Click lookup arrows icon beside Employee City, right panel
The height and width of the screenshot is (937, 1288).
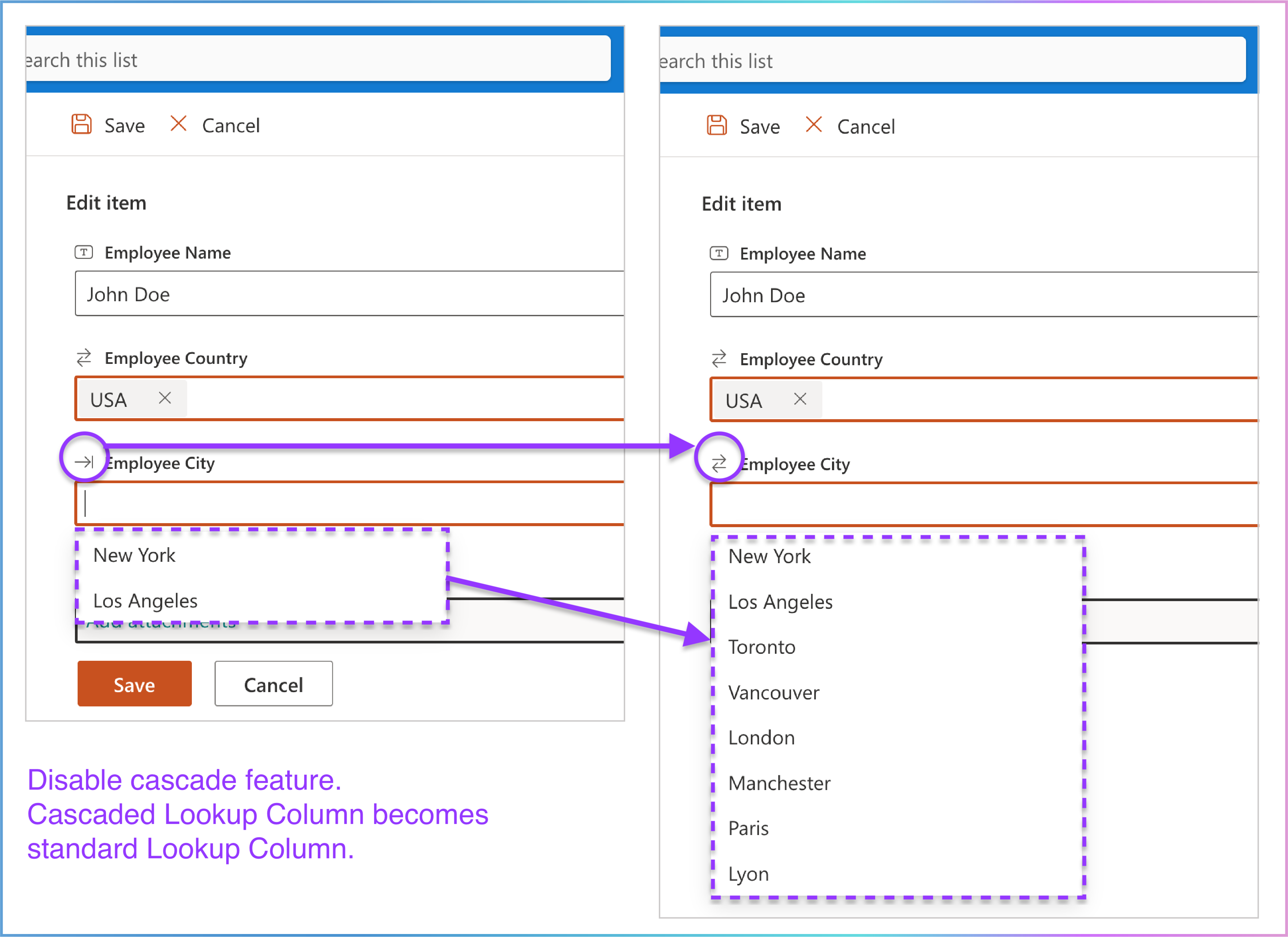point(719,464)
